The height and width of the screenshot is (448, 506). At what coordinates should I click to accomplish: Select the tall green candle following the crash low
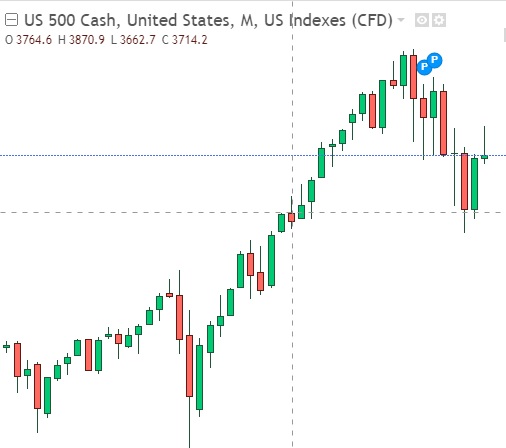pyautogui.click(x=199, y=377)
